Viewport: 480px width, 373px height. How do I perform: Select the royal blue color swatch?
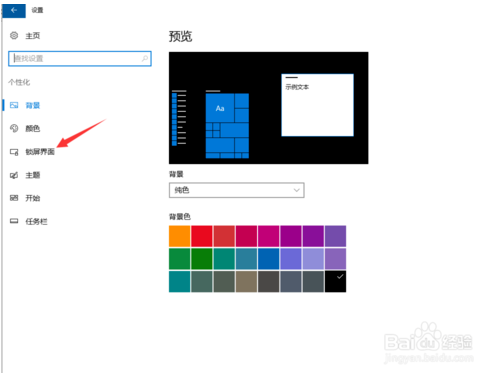[x=269, y=259]
